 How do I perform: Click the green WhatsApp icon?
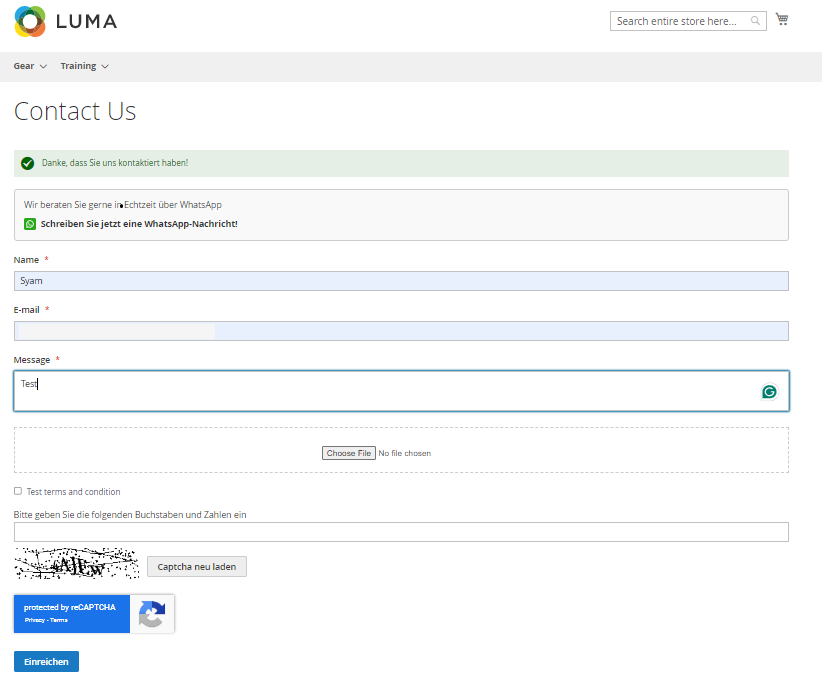[30, 224]
